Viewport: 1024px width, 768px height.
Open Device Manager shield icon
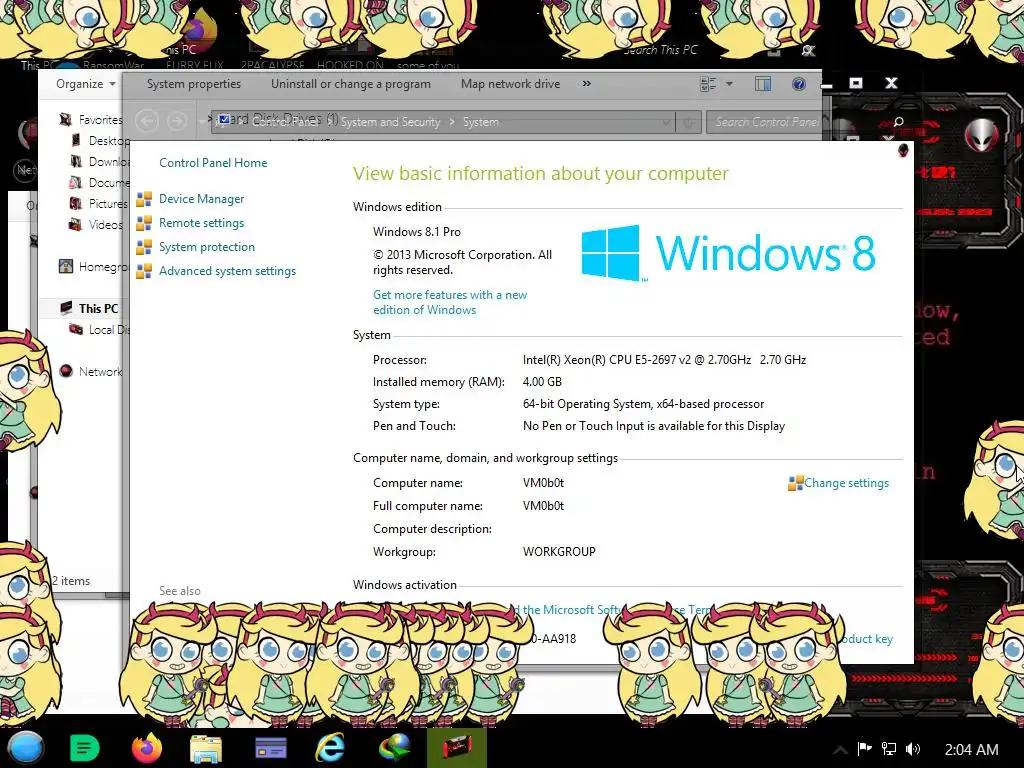pos(144,199)
